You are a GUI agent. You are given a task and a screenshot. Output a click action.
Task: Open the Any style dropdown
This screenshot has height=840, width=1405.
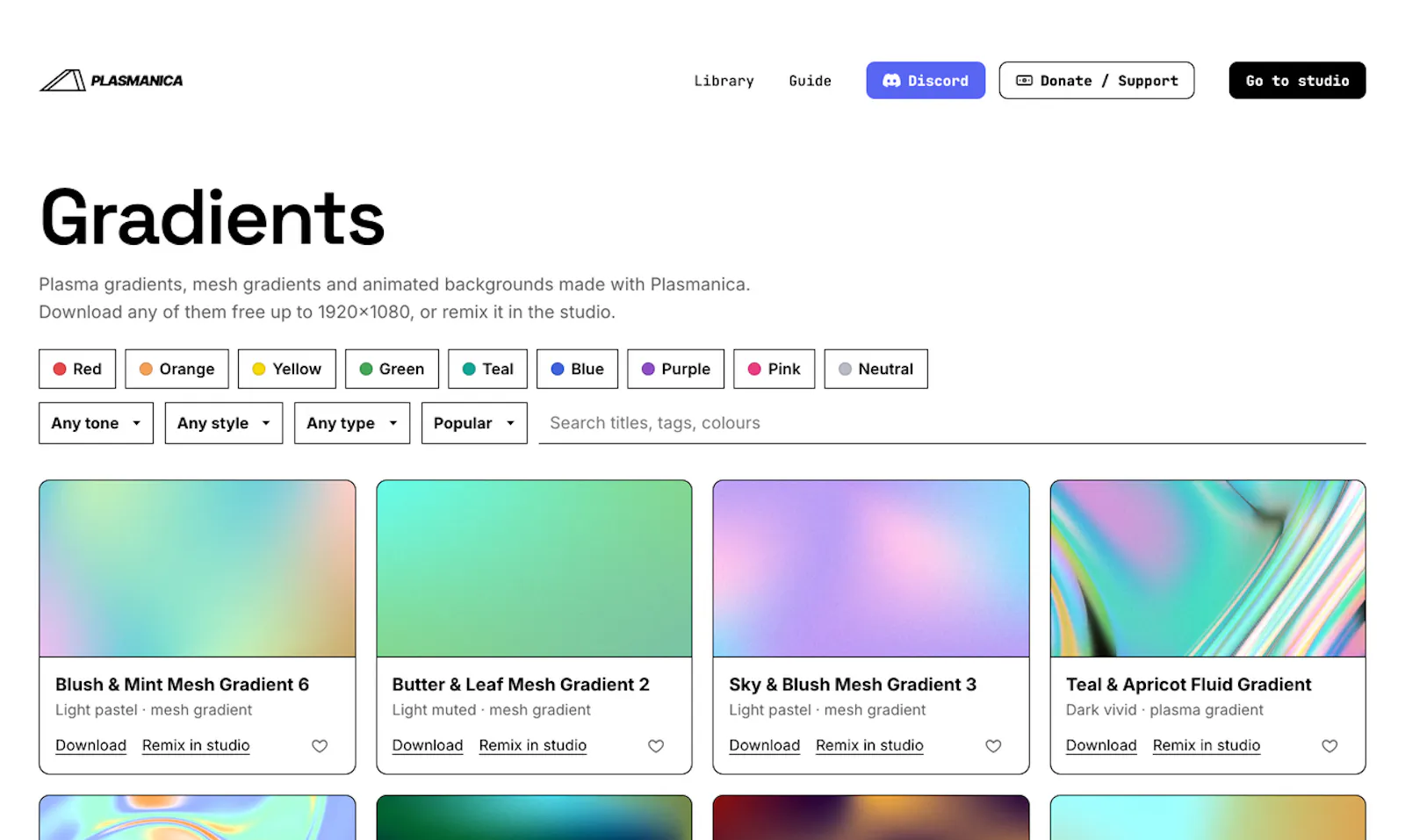pos(224,423)
